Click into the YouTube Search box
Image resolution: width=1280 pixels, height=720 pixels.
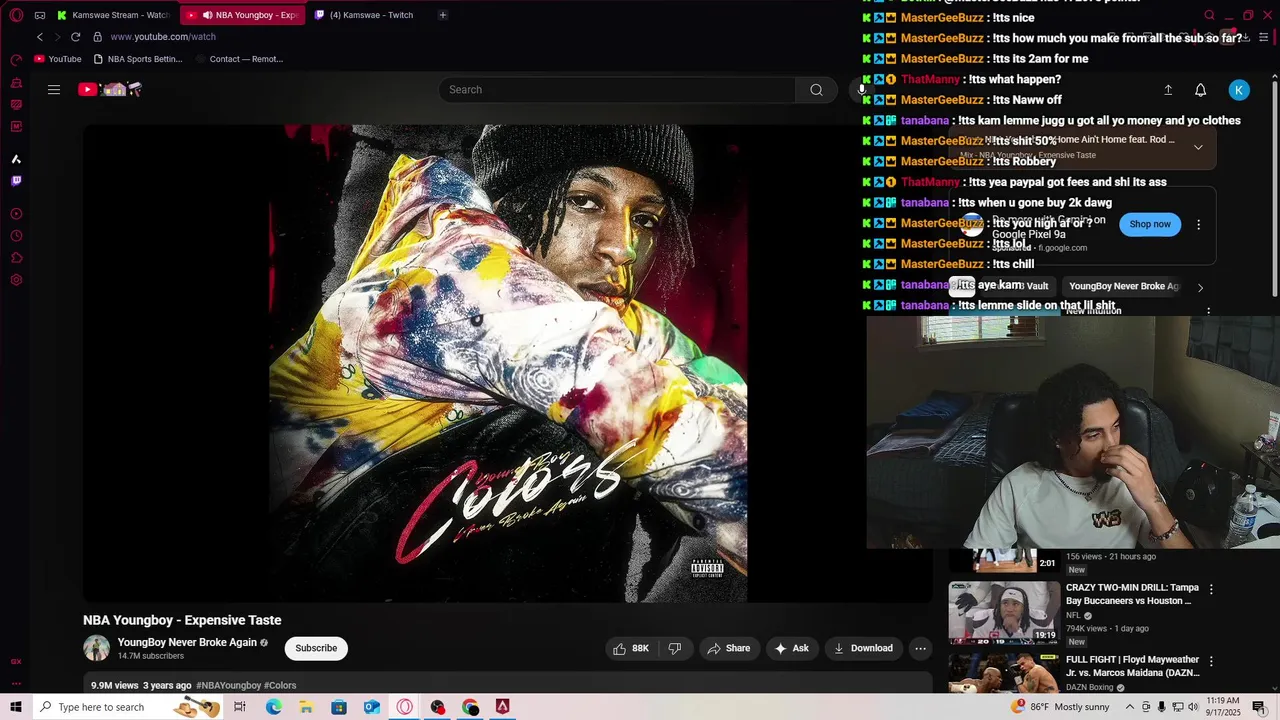(x=617, y=90)
